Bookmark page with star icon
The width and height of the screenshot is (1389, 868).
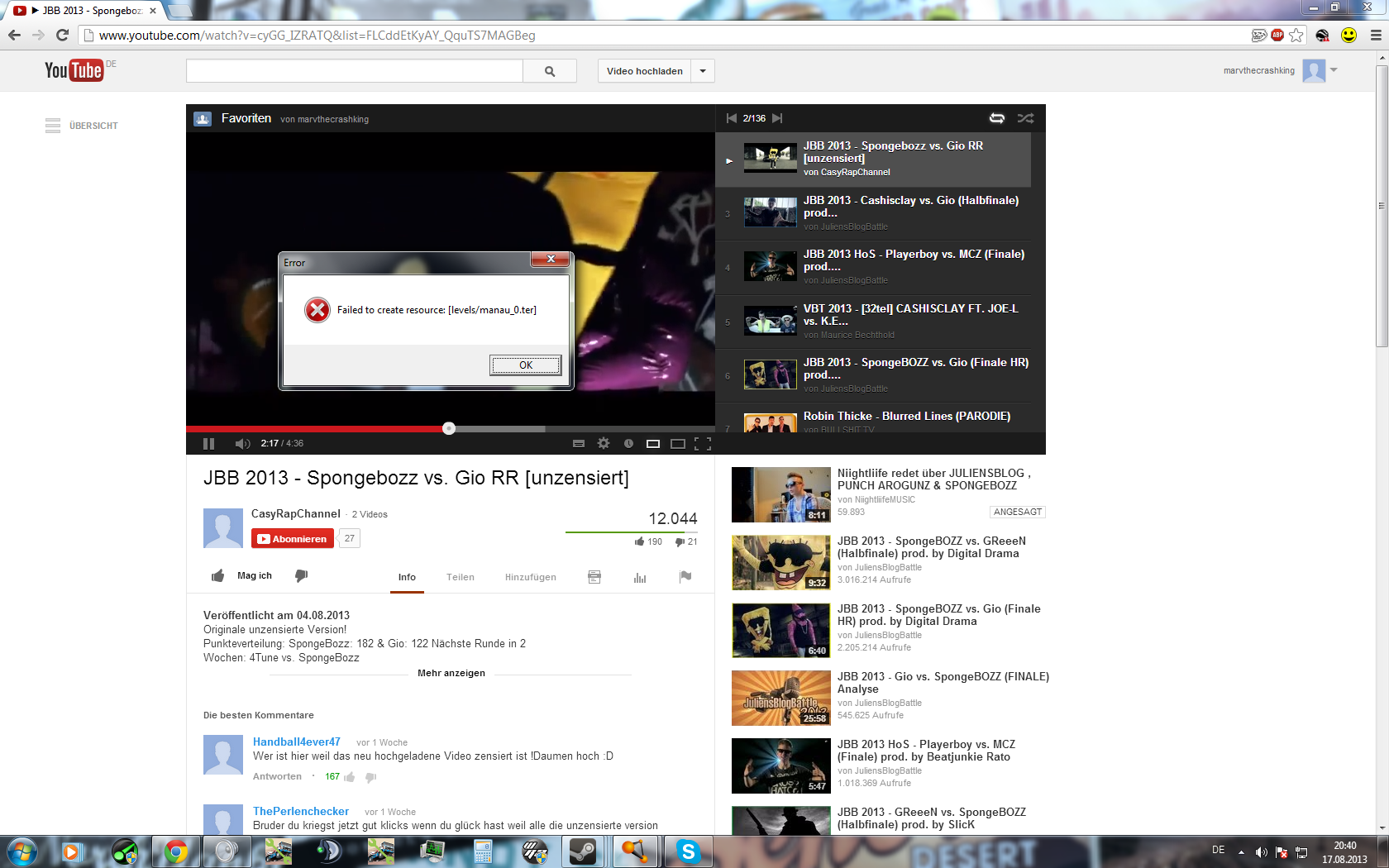(1296, 36)
